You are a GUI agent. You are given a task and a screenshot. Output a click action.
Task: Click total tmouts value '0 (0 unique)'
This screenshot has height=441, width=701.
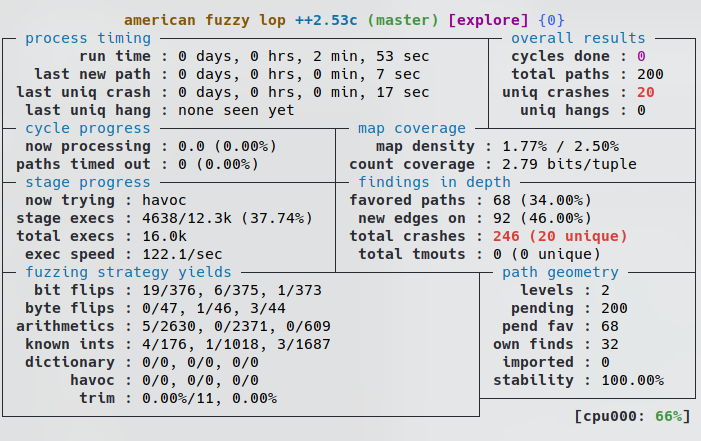click(x=547, y=254)
